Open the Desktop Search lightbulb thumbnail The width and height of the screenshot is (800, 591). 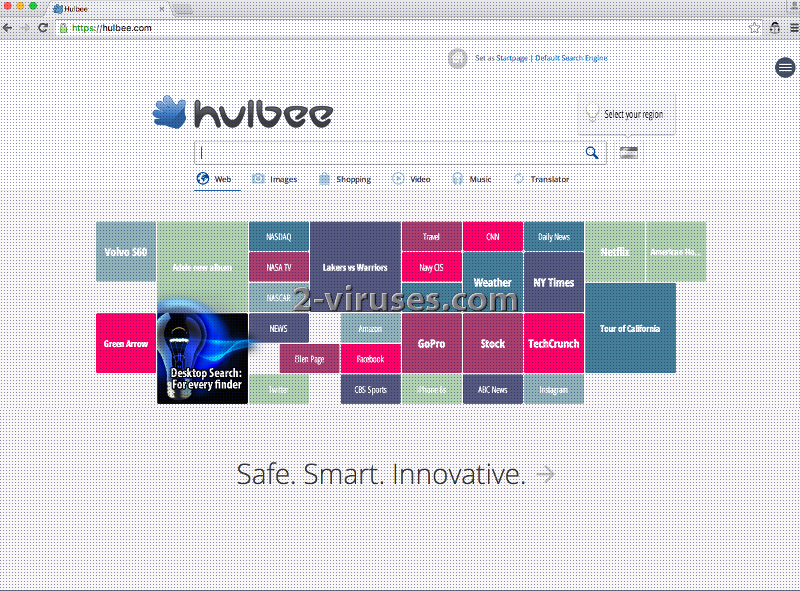click(202, 358)
